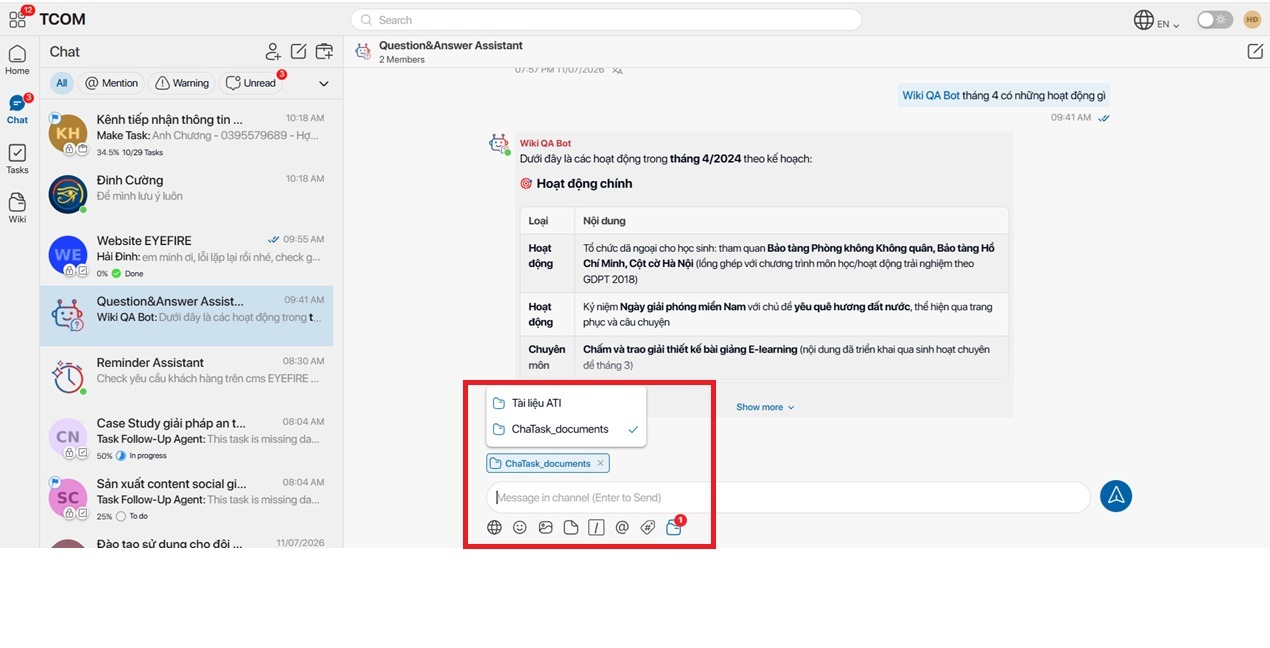Viewport: 1270px width, 648px height.
Task: Click the In progress status label
Action: [x=148, y=455]
